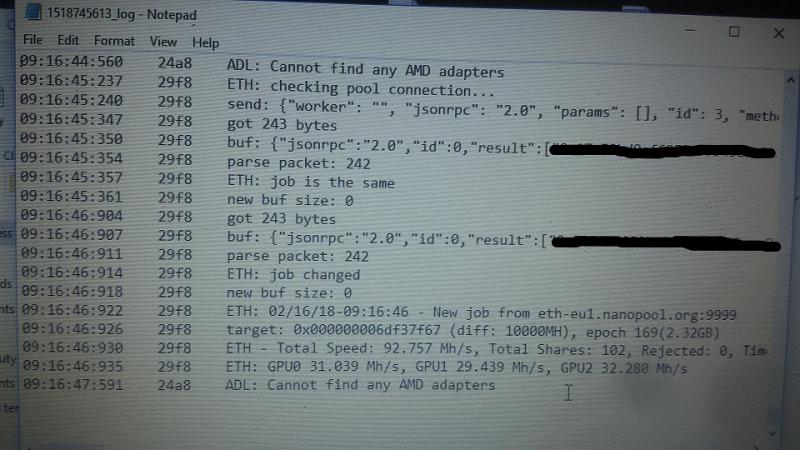Close the Notepad log window
Viewport: 800px width, 450px height.
click(x=779, y=34)
